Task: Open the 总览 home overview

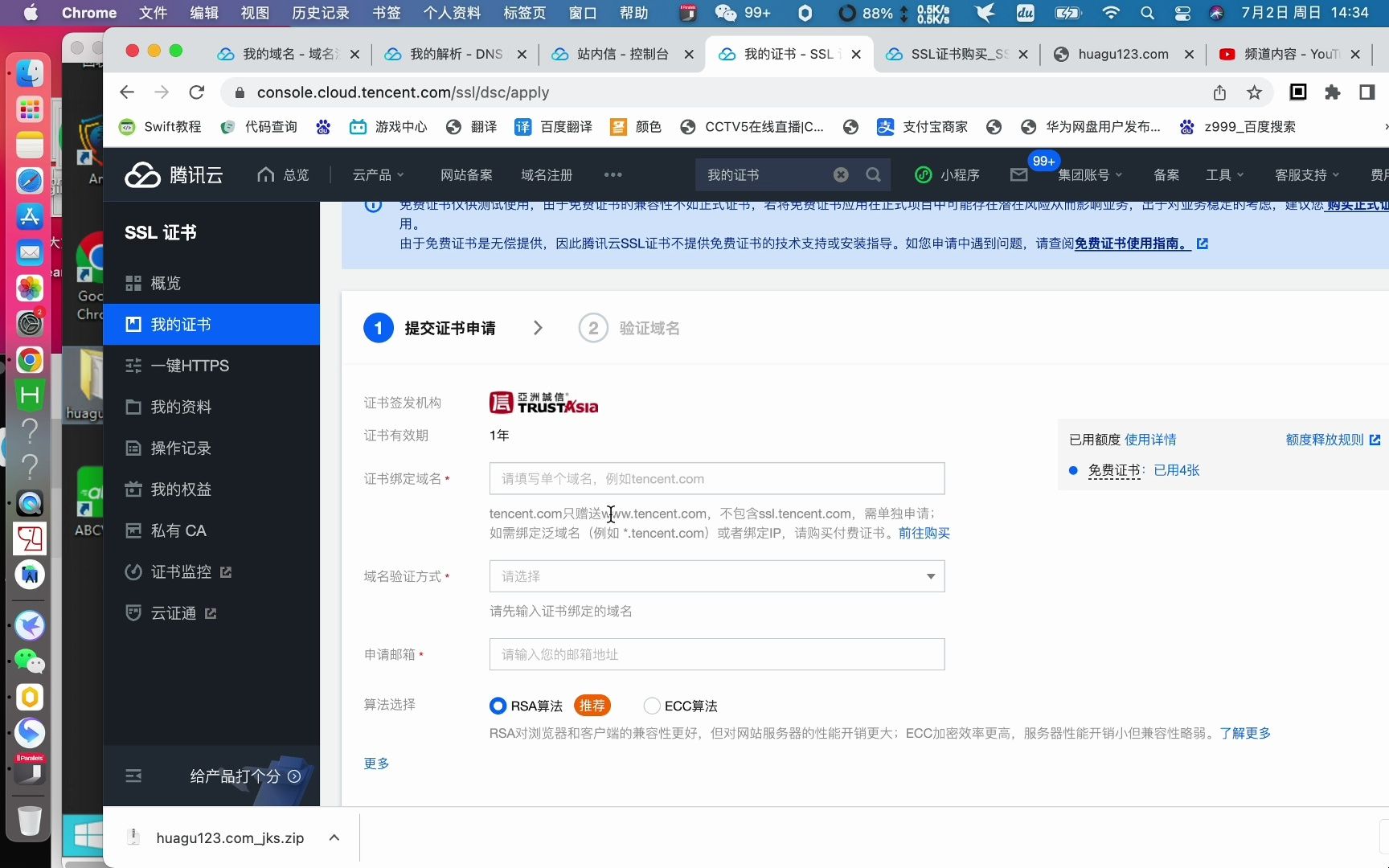Action: coord(283,174)
